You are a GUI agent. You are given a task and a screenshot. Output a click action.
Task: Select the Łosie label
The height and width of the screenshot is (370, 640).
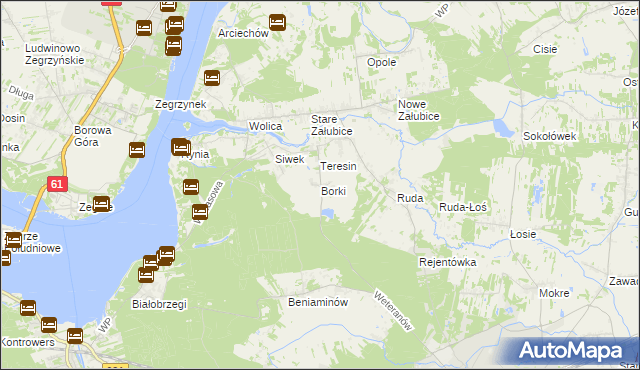[523, 234]
